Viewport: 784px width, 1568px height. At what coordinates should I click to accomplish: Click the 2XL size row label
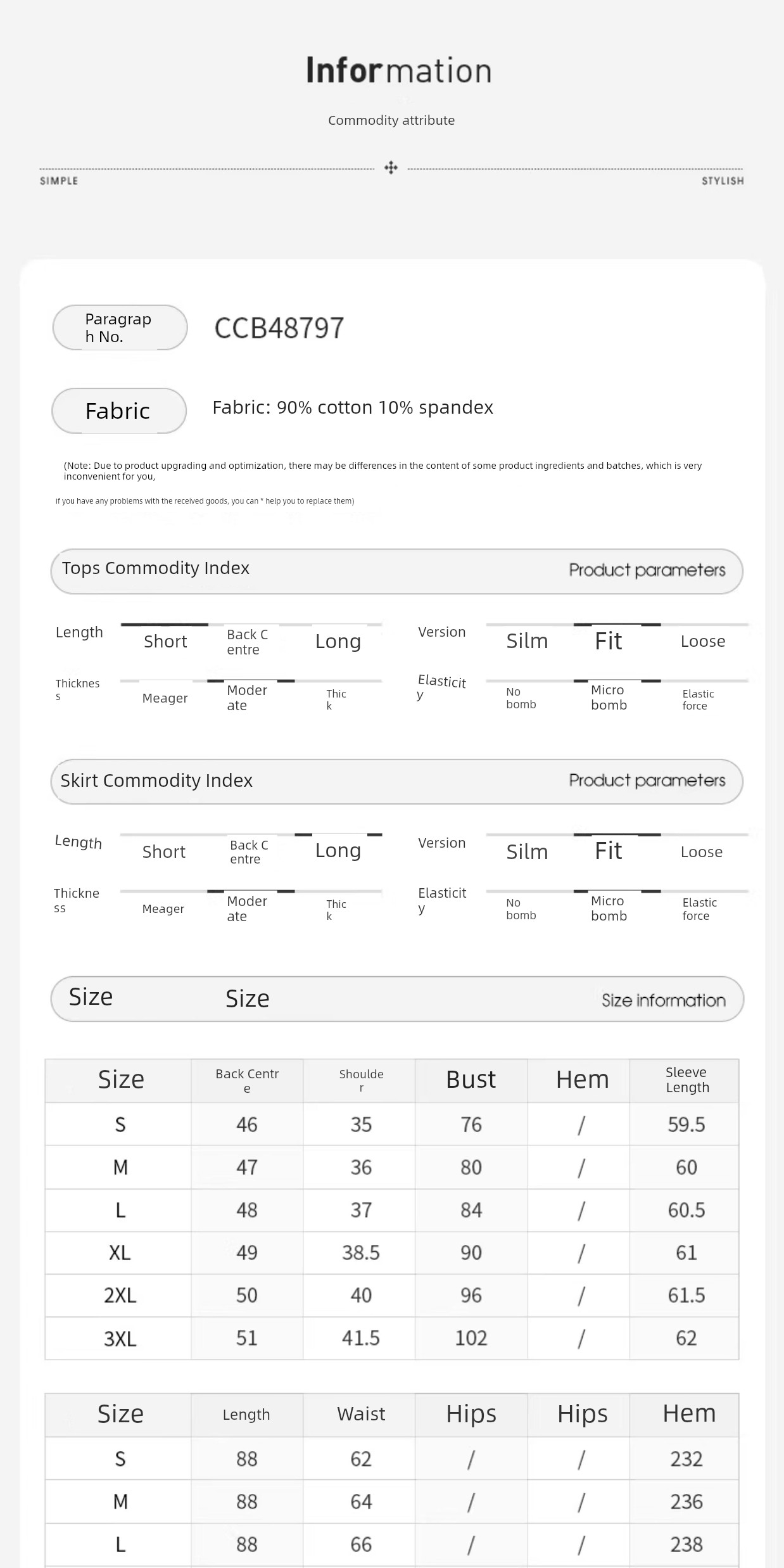pos(120,1296)
